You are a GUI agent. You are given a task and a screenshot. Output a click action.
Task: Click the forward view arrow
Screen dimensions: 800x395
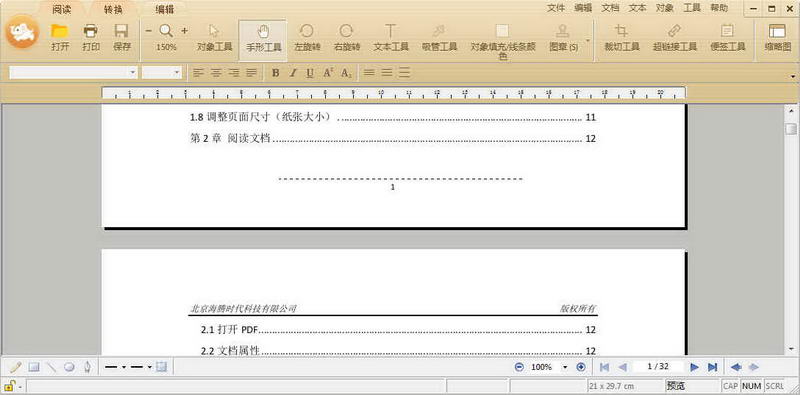click(754, 367)
